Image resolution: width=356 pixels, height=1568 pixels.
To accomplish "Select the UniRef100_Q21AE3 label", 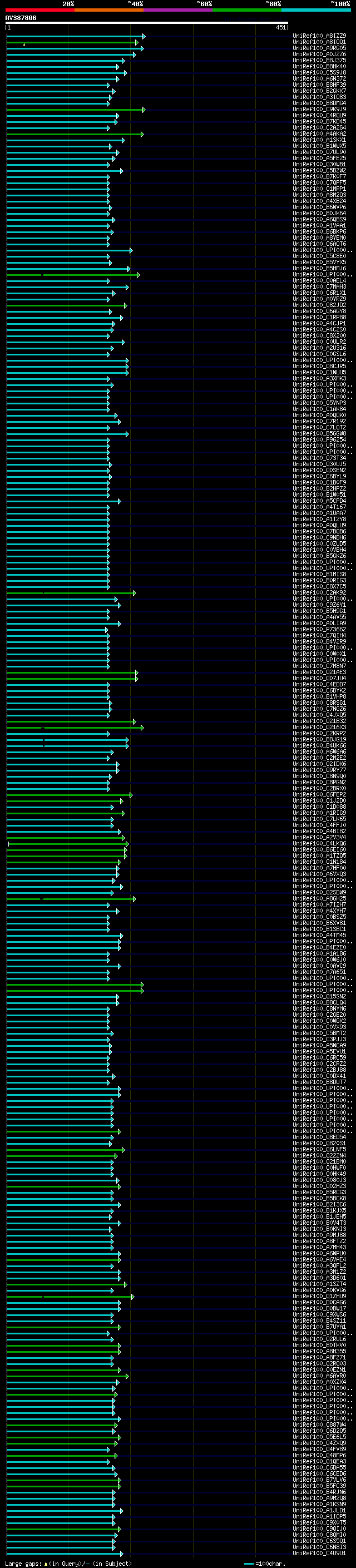I will (x=319, y=672).
